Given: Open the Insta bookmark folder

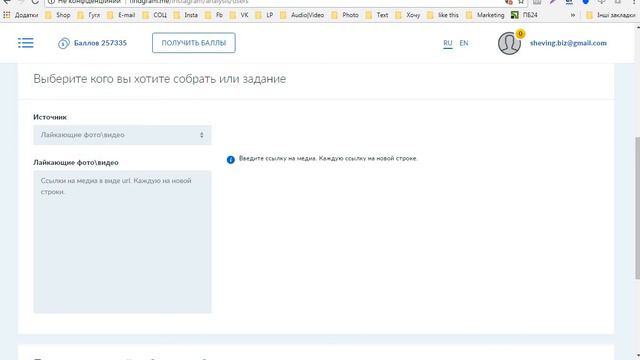Looking at the screenshot, I should [186, 15].
